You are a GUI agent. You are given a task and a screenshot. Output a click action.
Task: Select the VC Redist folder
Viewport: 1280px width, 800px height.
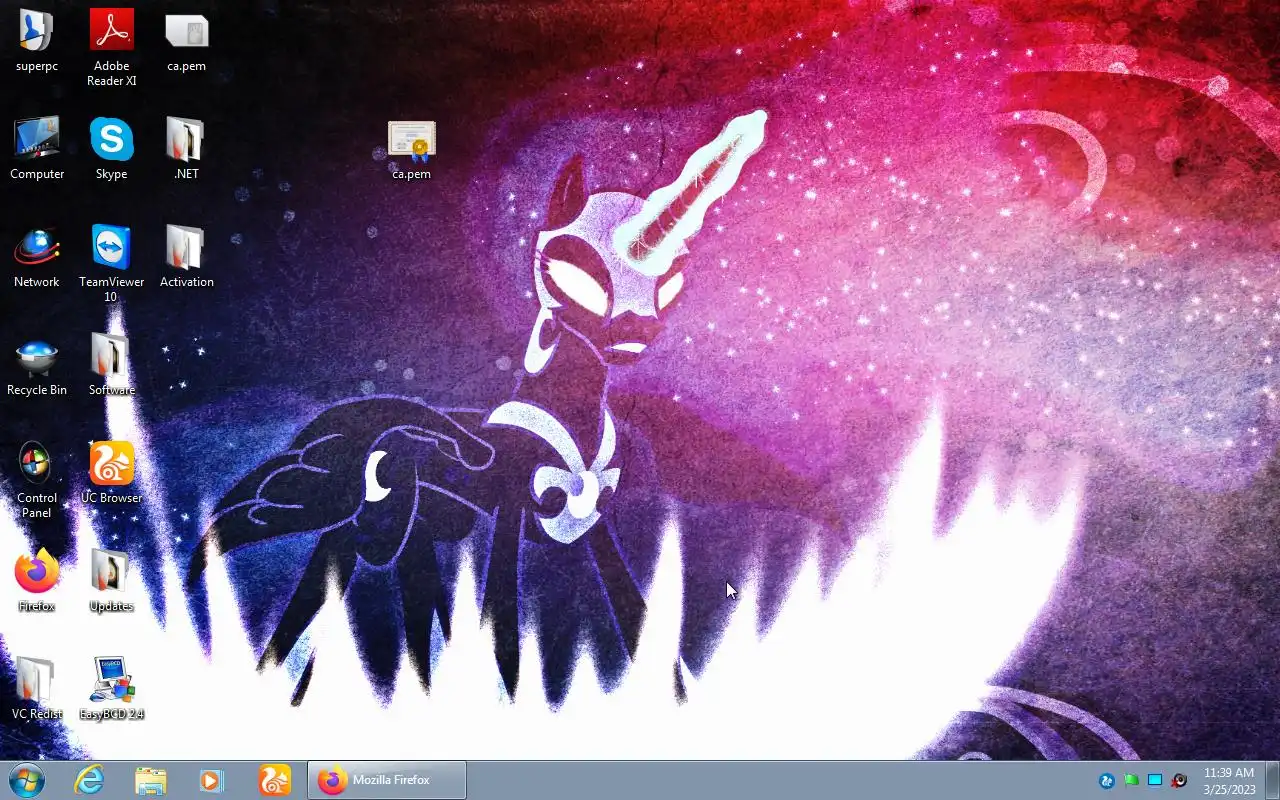tap(37, 688)
